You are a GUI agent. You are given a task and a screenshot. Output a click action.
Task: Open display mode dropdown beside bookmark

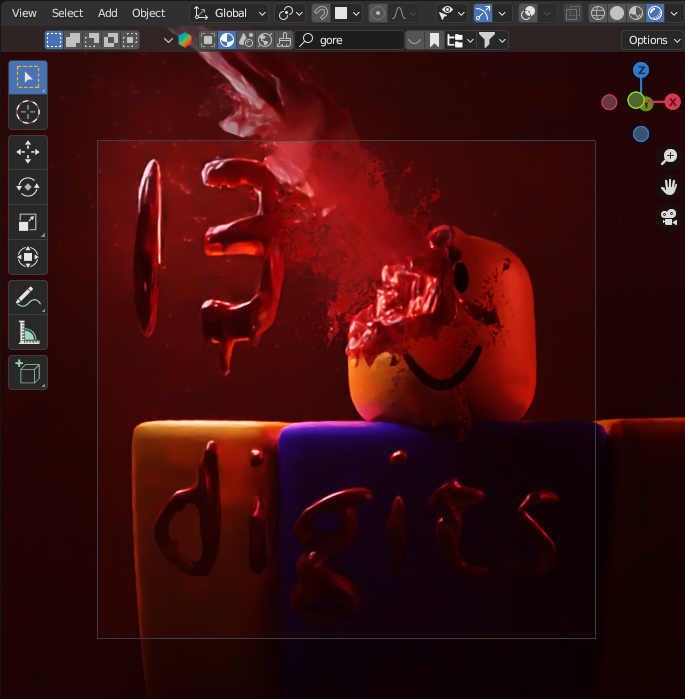(x=460, y=40)
